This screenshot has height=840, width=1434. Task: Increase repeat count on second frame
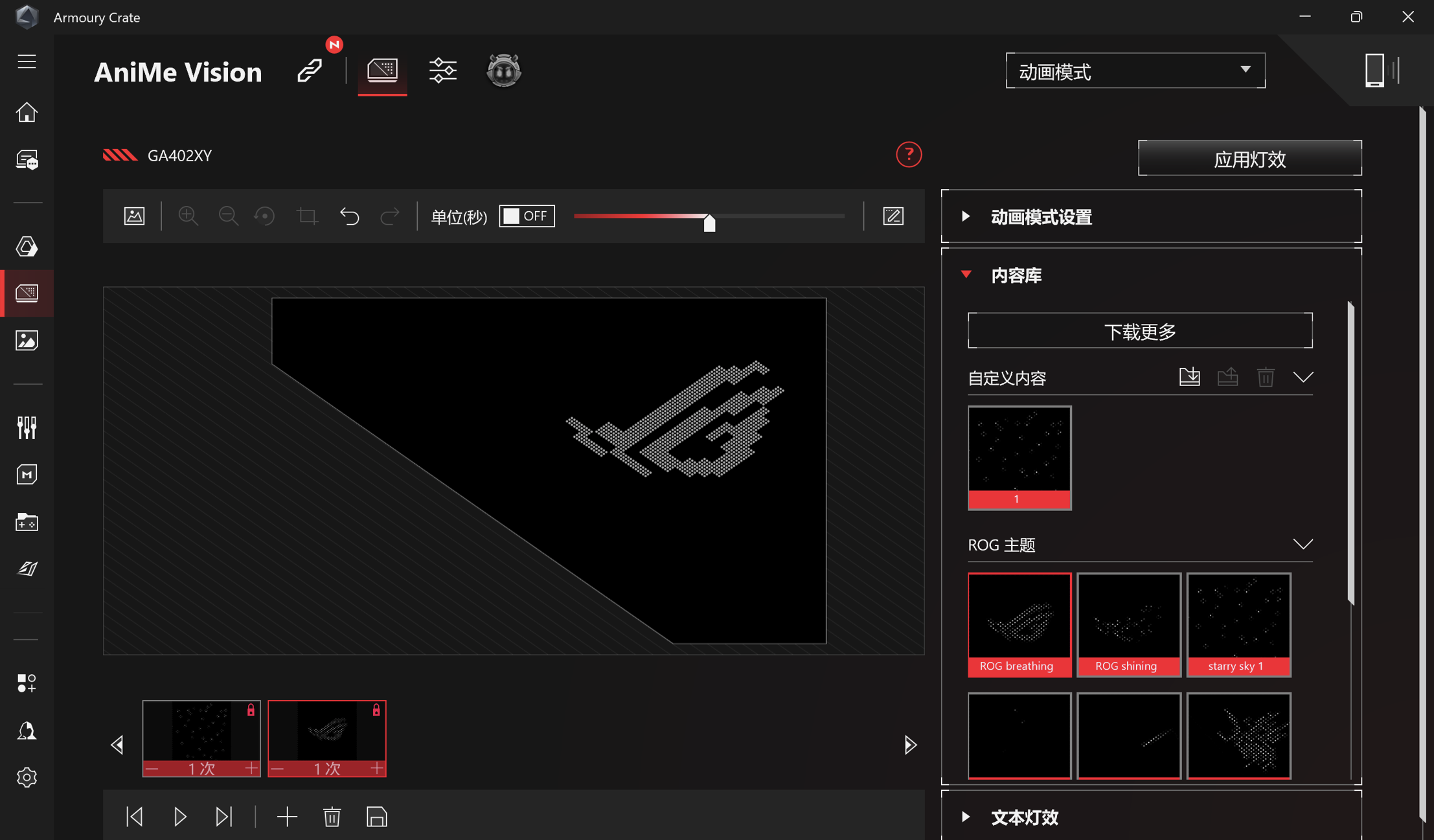[x=377, y=768]
